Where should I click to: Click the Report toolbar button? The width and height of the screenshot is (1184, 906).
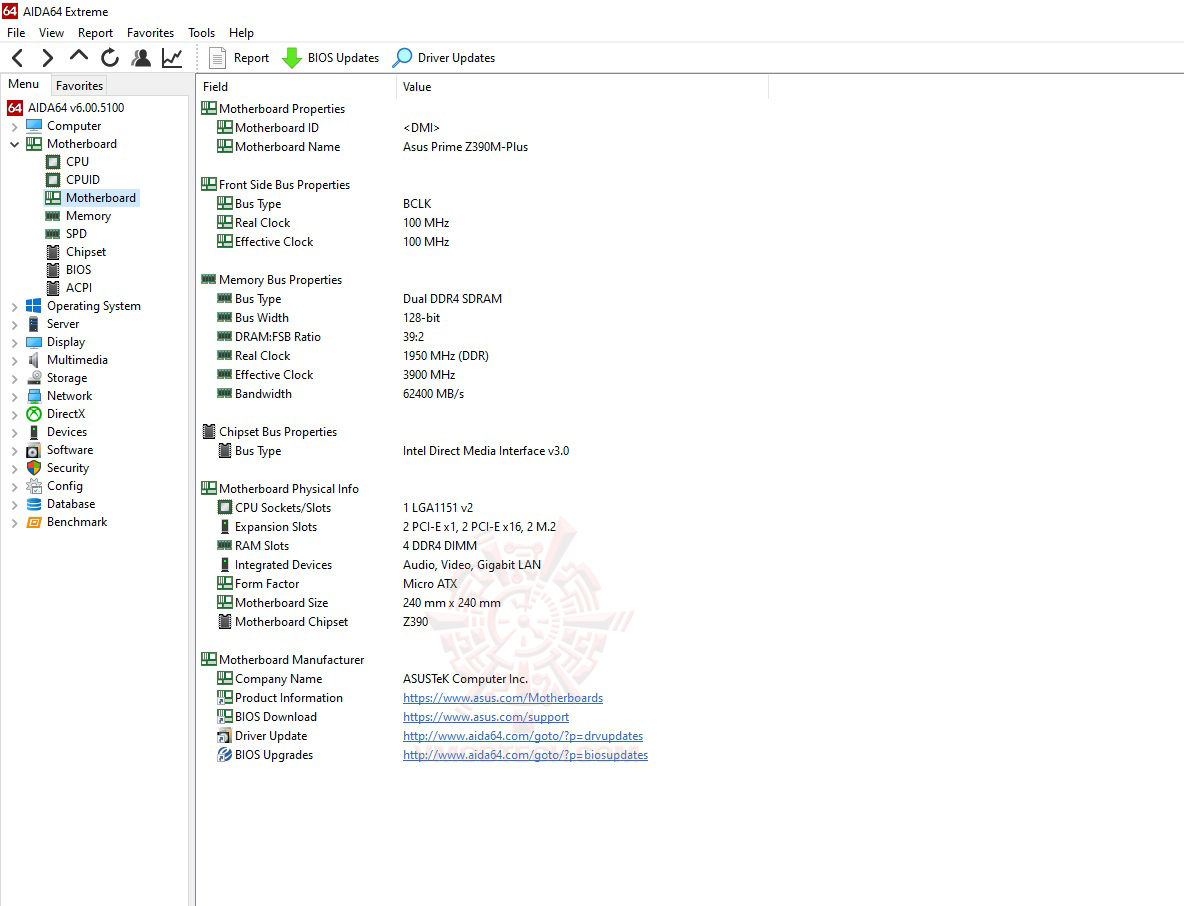click(x=239, y=57)
